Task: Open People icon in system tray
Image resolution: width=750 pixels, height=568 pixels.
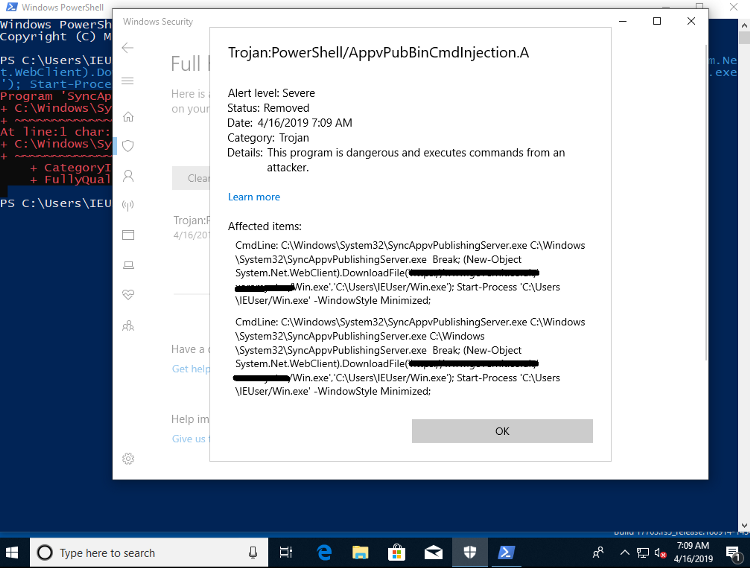Action: pyautogui.click(x=598, y=553)
